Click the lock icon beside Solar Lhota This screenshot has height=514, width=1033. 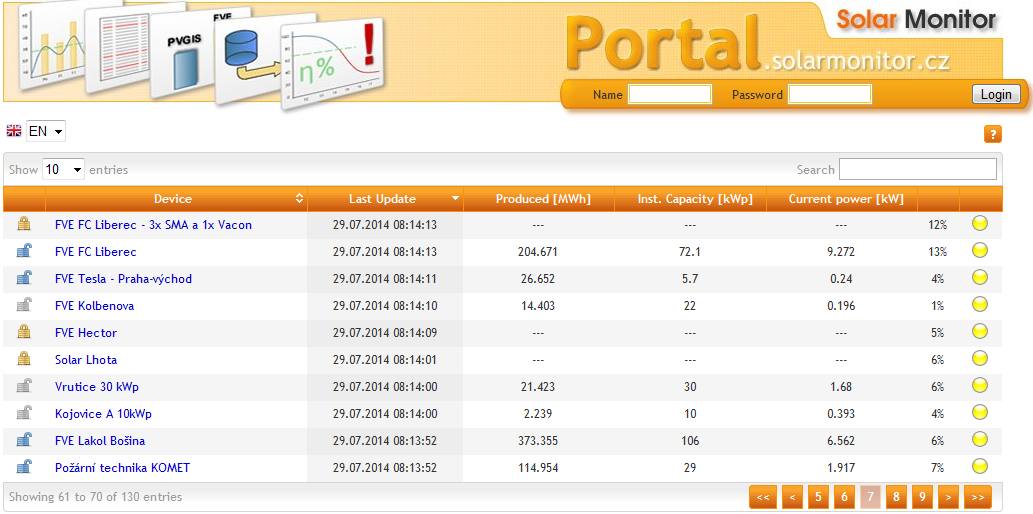pos(24,359)
